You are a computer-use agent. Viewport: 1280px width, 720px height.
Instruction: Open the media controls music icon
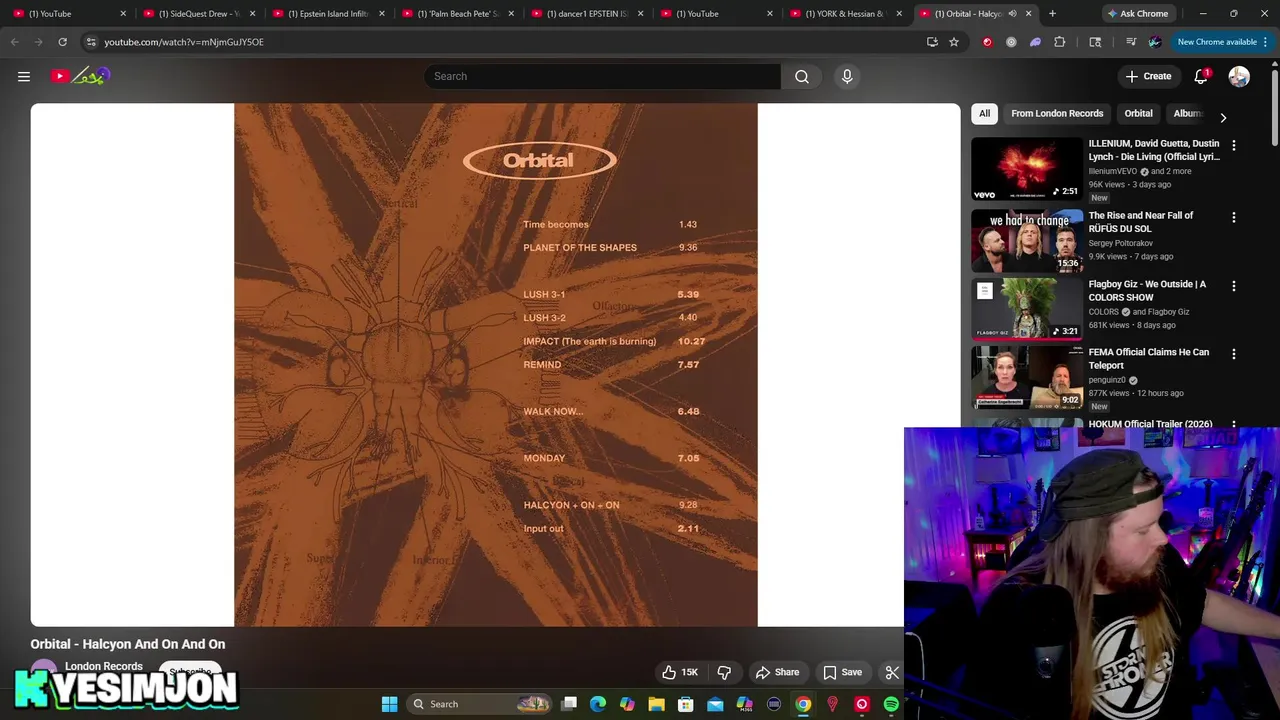(x=1131, y=42)
